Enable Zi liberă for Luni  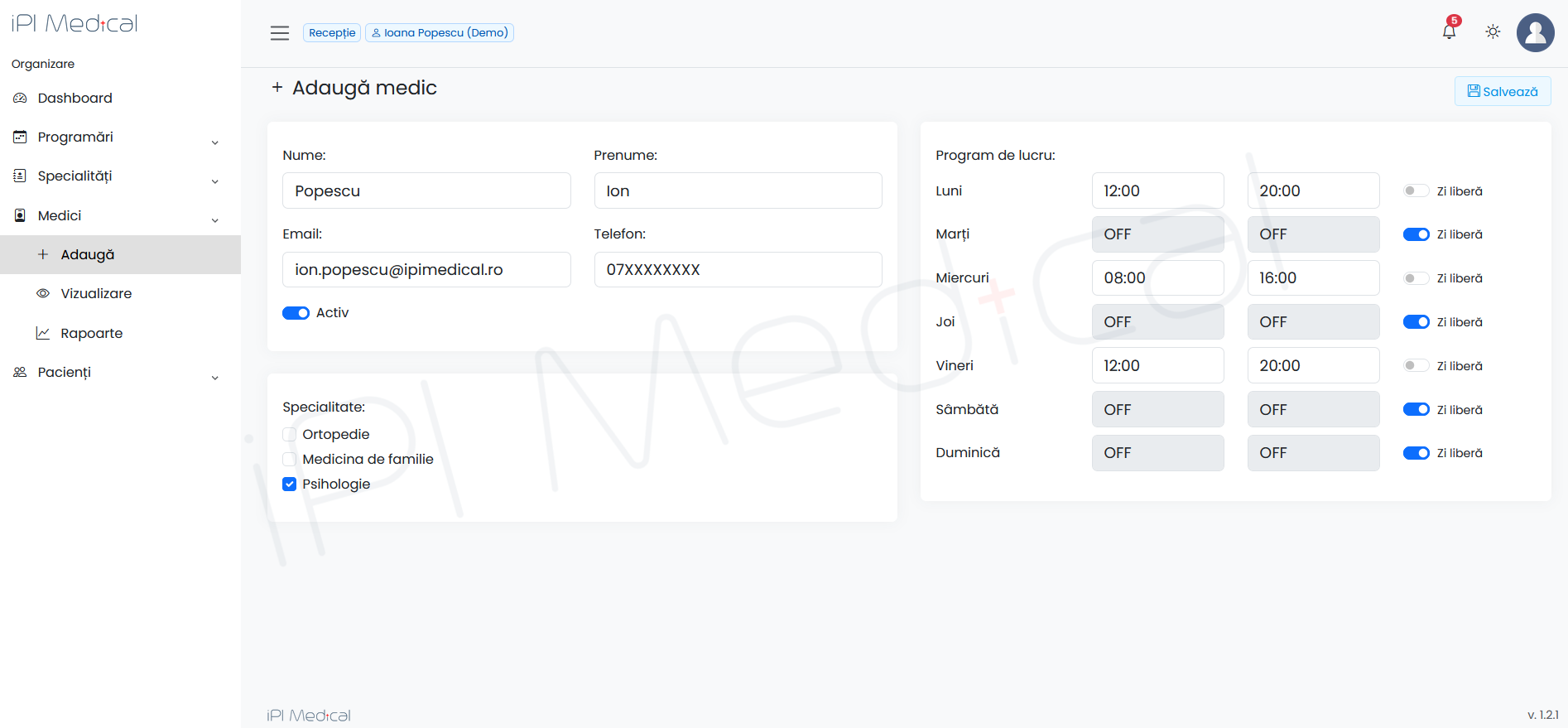(x=1416, y=191)
